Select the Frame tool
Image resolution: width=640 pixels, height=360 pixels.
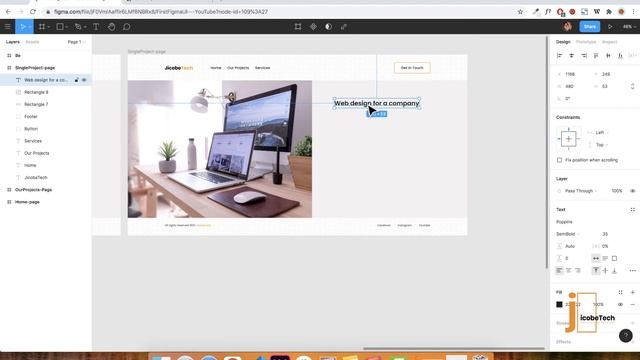coord(41,27)
